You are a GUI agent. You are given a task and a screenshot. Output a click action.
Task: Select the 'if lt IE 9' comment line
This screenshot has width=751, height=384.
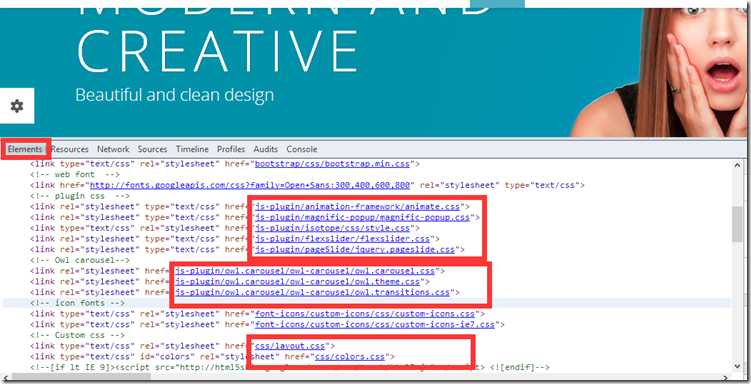290,367
